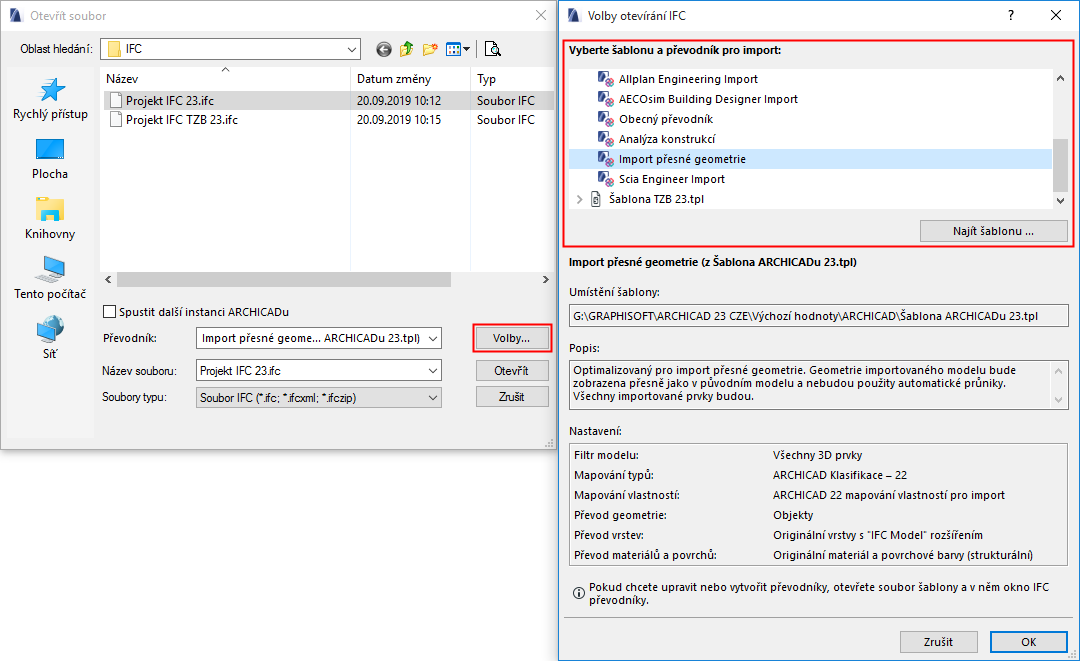Click the Otevřít button

(x=512, y=370)
